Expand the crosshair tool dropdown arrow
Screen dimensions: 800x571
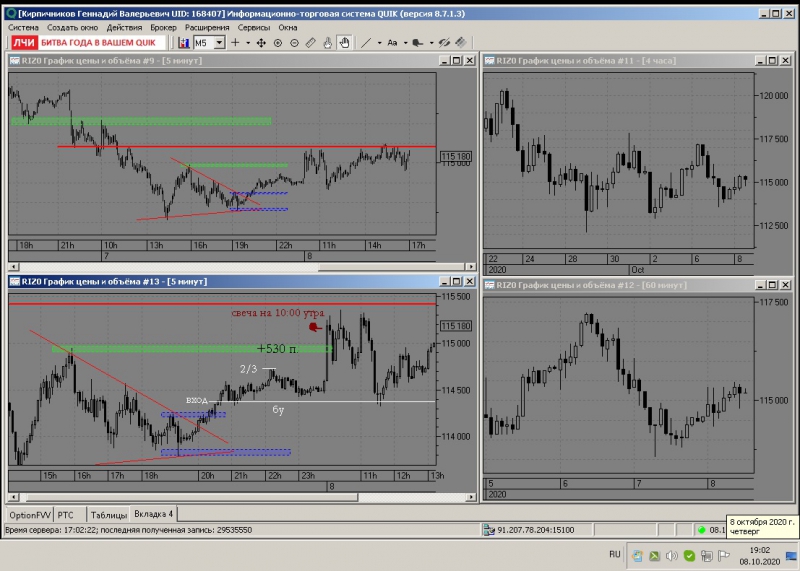[248, 43]
